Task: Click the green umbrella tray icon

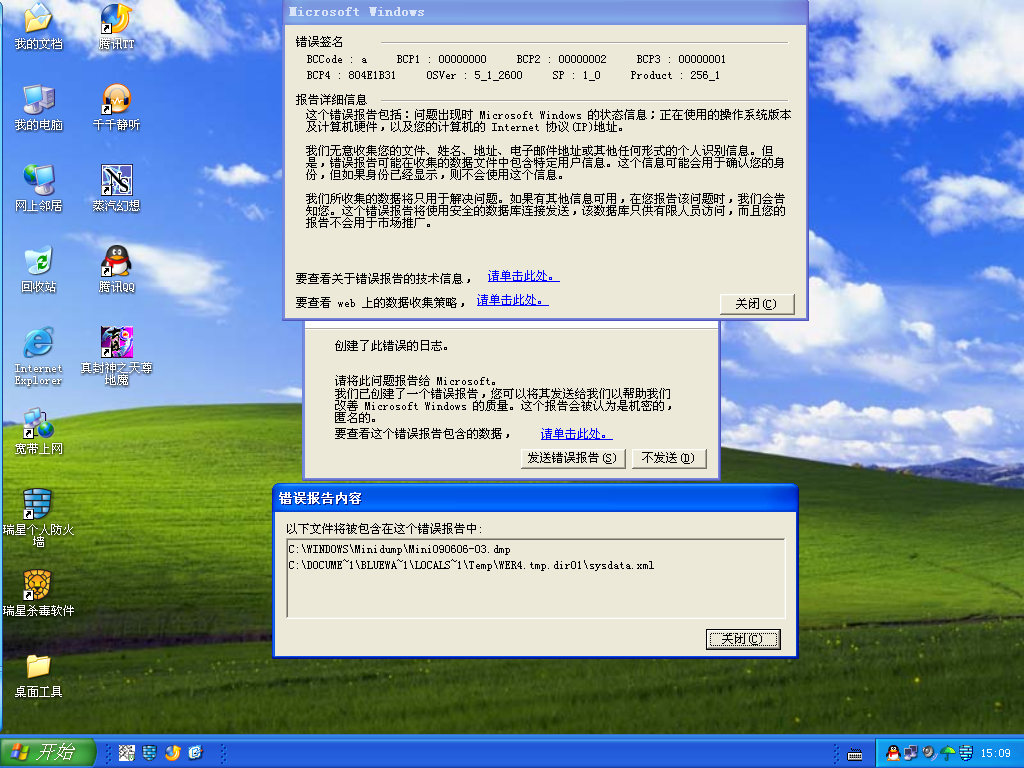Action: point(948,753)
